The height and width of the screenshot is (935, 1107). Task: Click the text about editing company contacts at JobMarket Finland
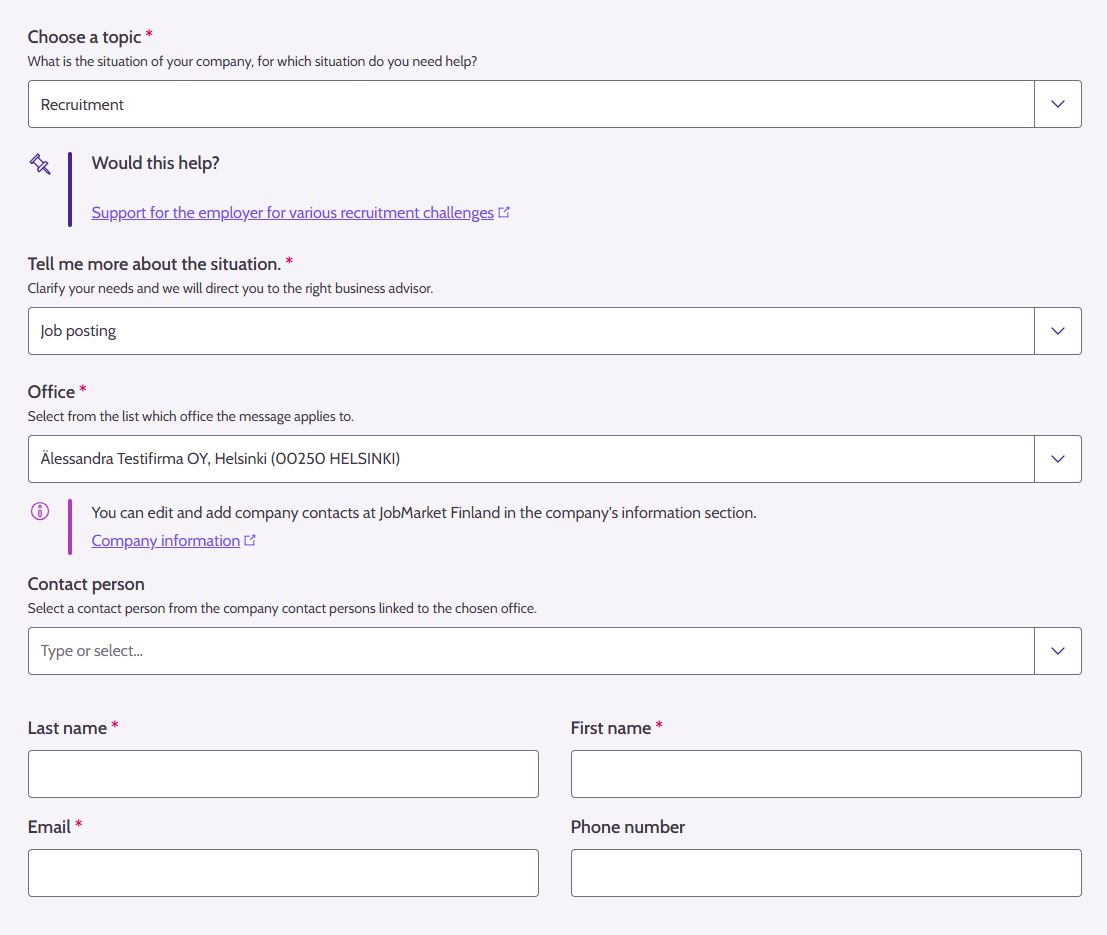pyautogui.click(x=424, y=513)
